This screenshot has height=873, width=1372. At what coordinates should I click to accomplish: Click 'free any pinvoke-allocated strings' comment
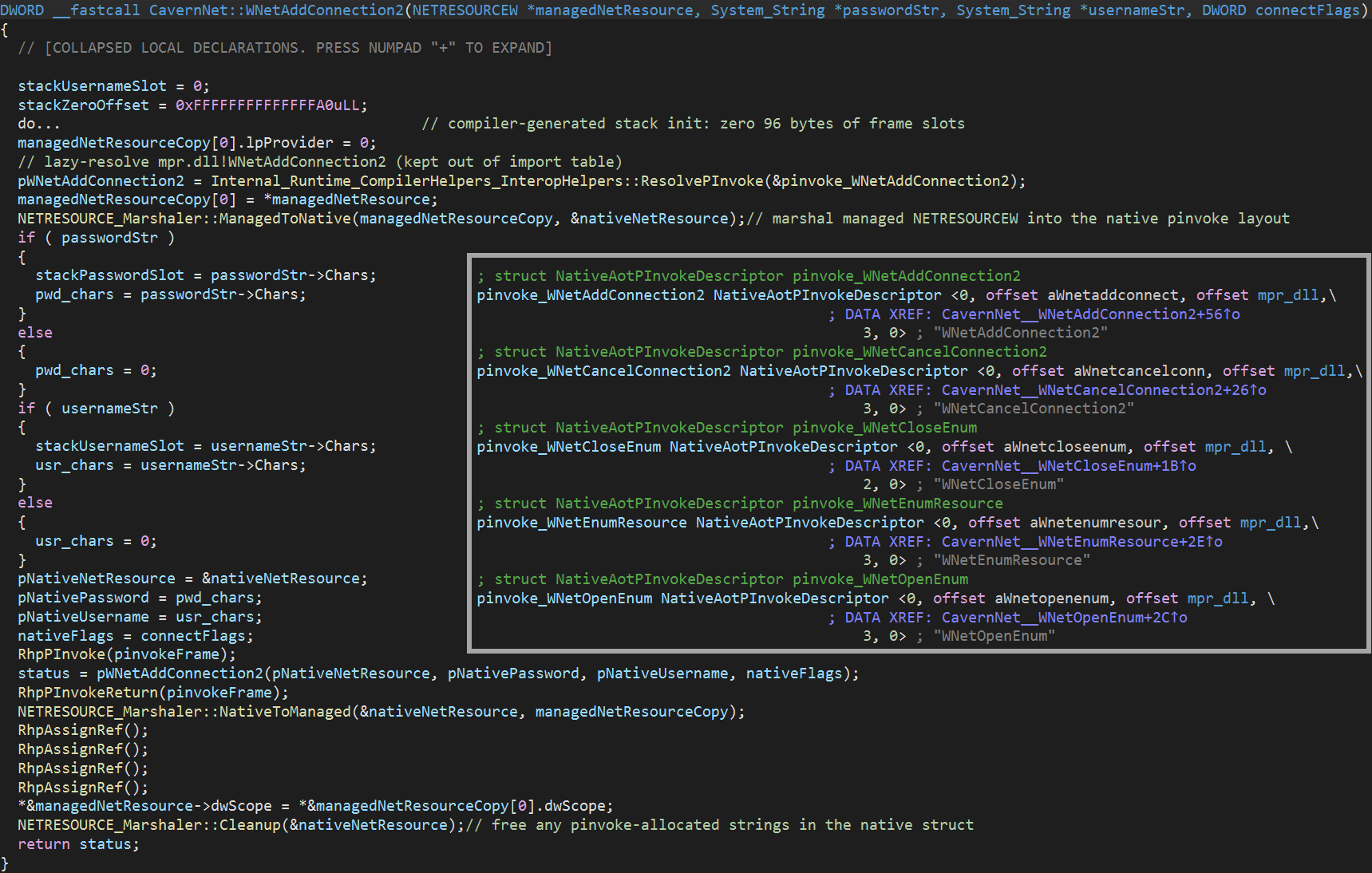(719, 825)
